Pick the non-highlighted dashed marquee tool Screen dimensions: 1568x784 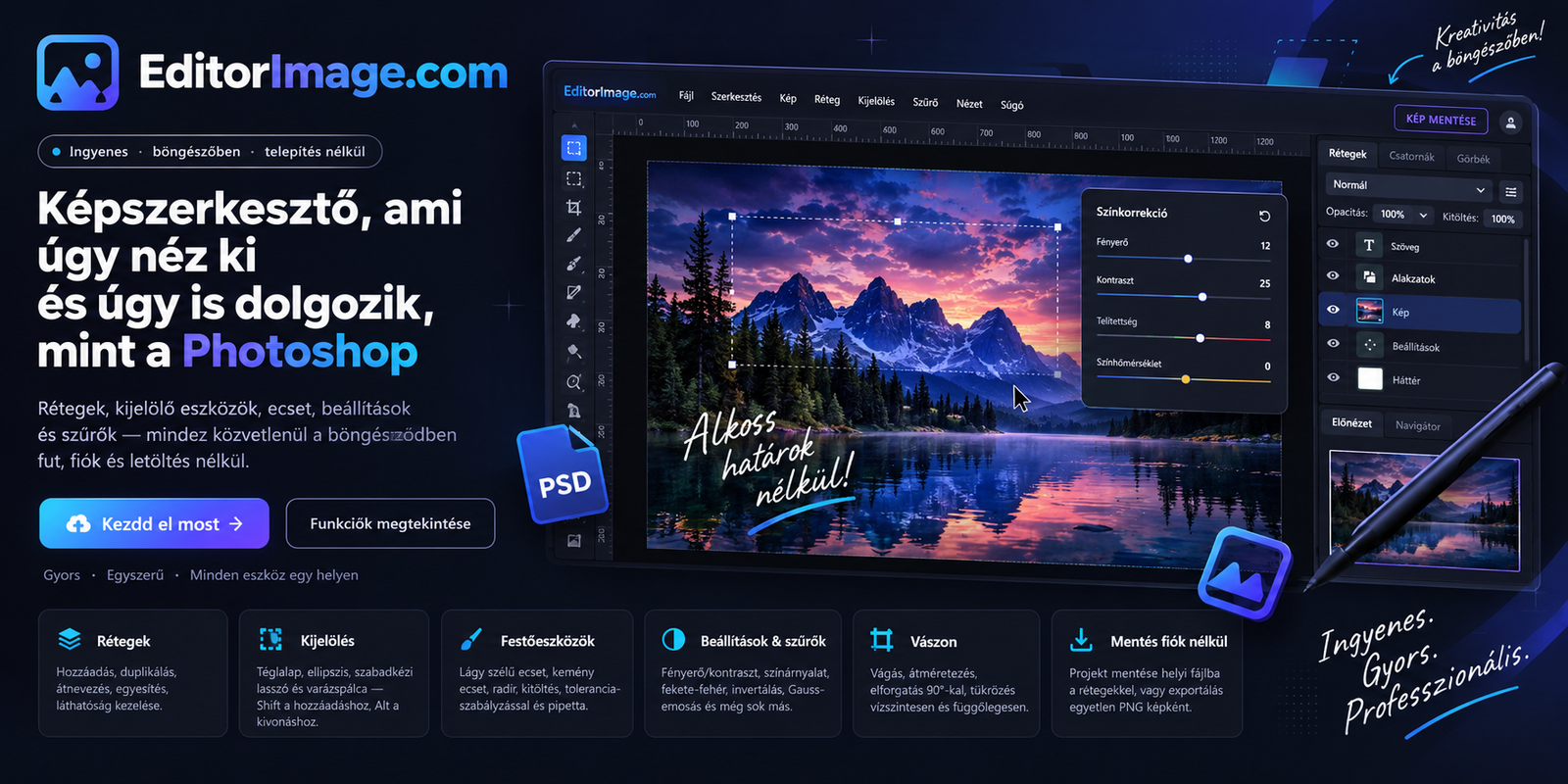click(574, 179)
